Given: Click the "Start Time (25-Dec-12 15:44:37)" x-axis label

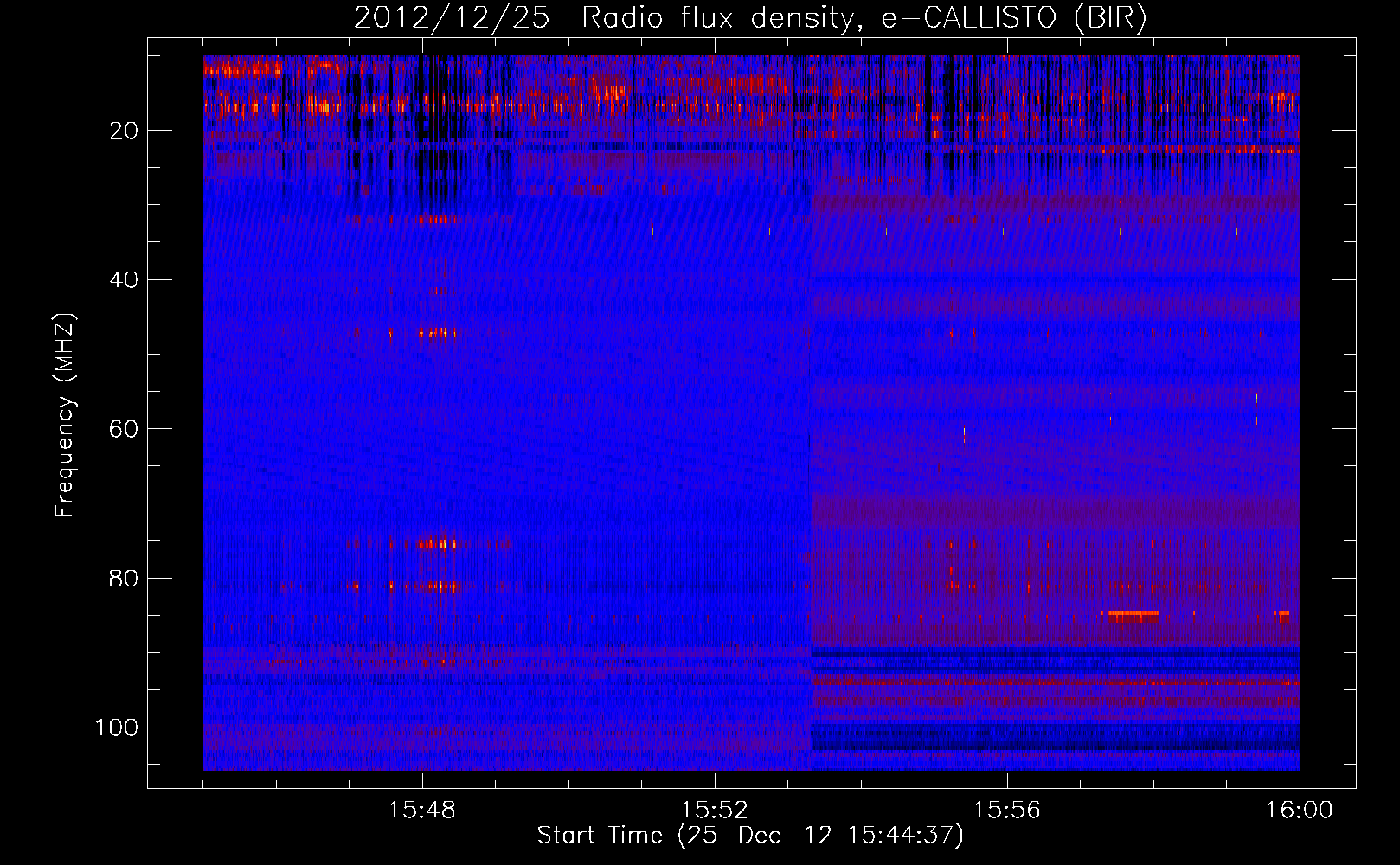Looking at the screenshot, I should click(750, 836).
